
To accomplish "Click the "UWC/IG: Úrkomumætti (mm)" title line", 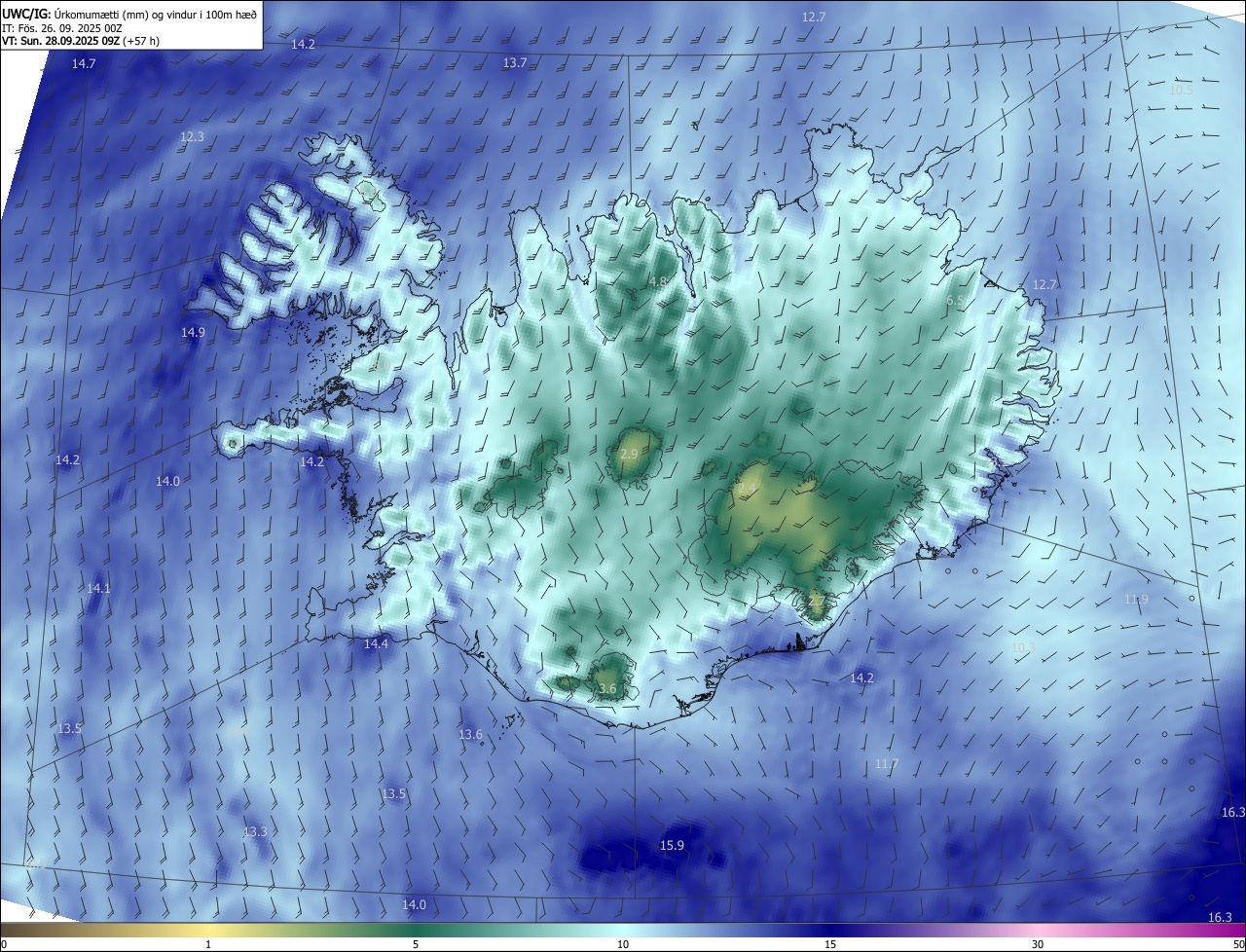I will (130, 14).
